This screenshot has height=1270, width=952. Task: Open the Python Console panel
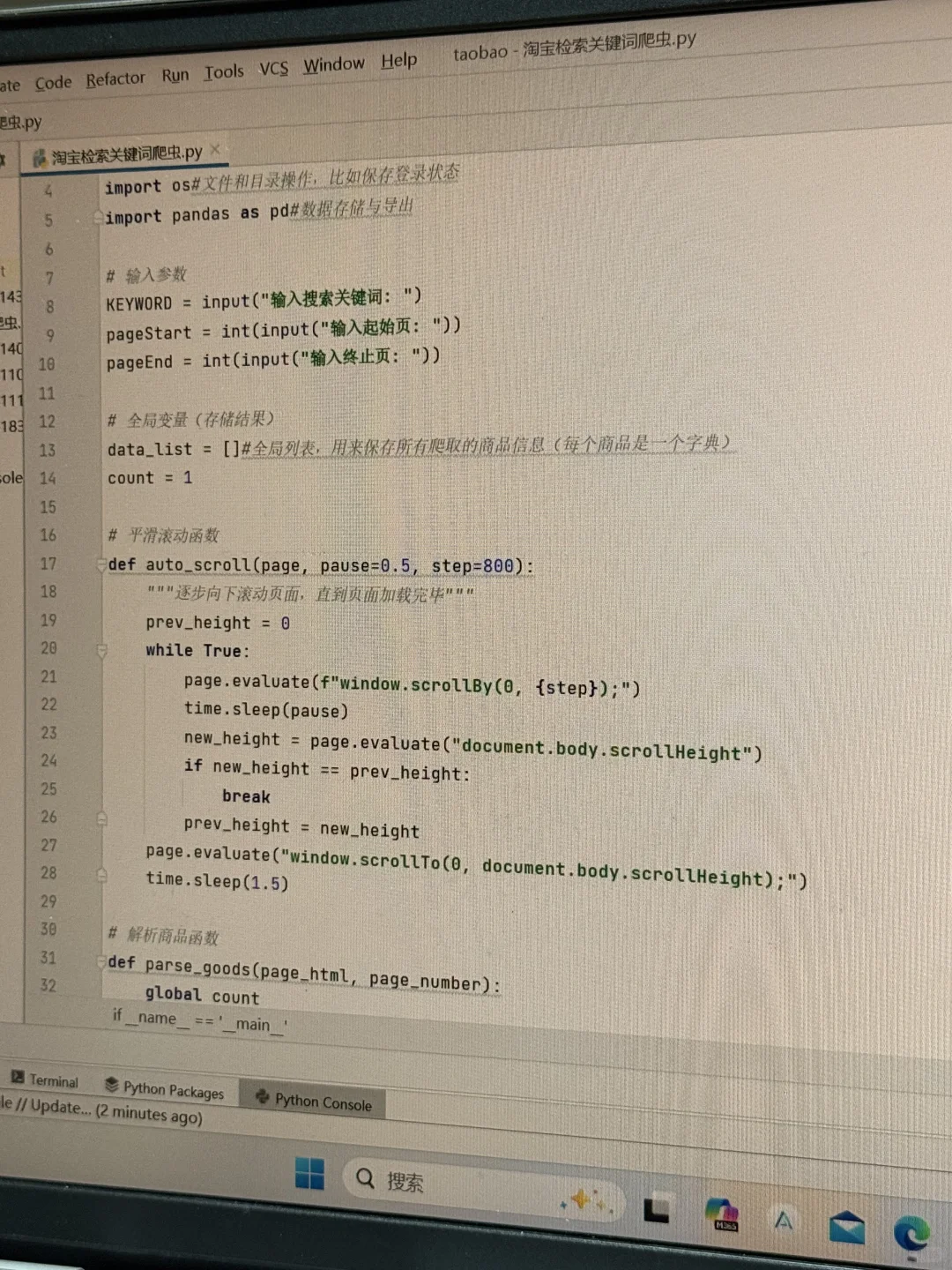click(x=312, y=1101)
